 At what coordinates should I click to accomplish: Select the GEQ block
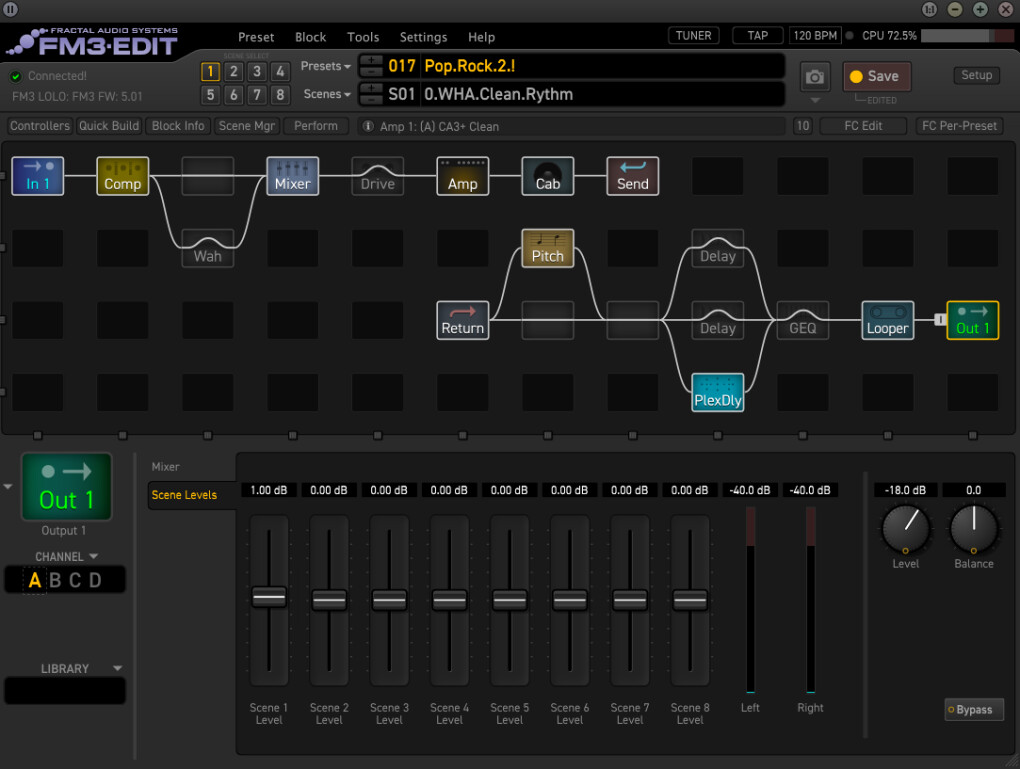[803, 320]
